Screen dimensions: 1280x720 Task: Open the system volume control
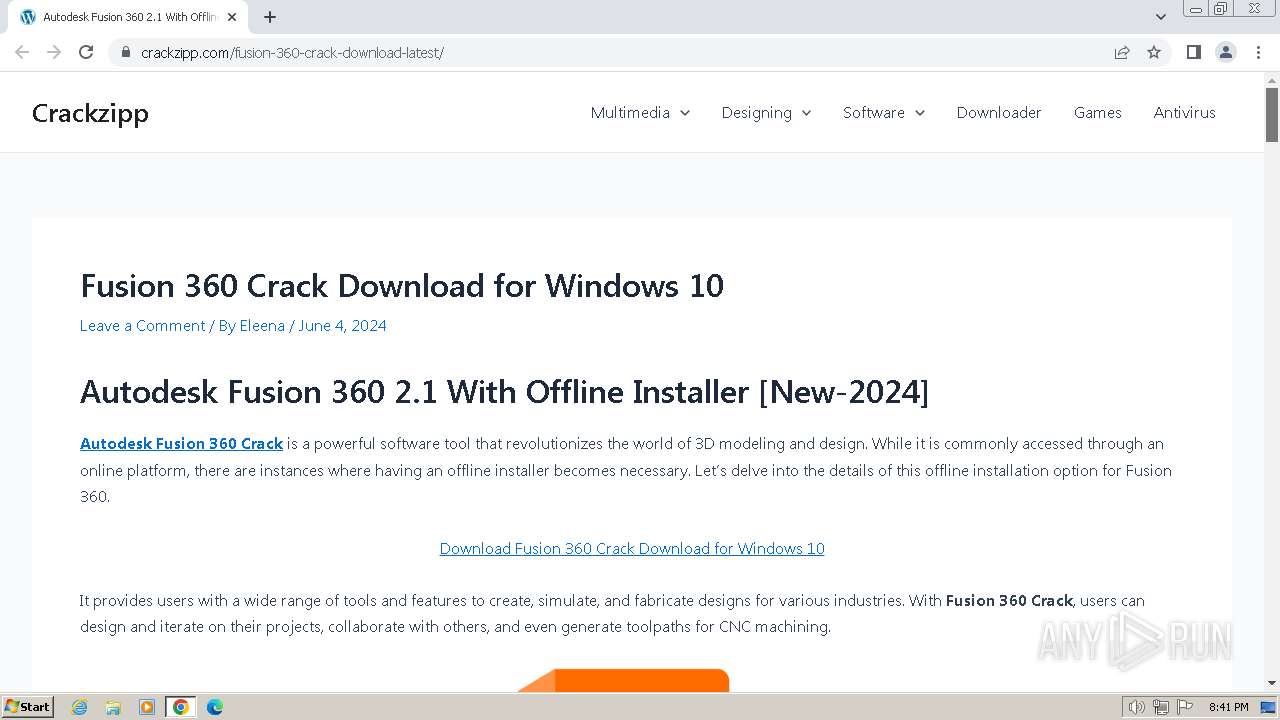pos(1136,707)
